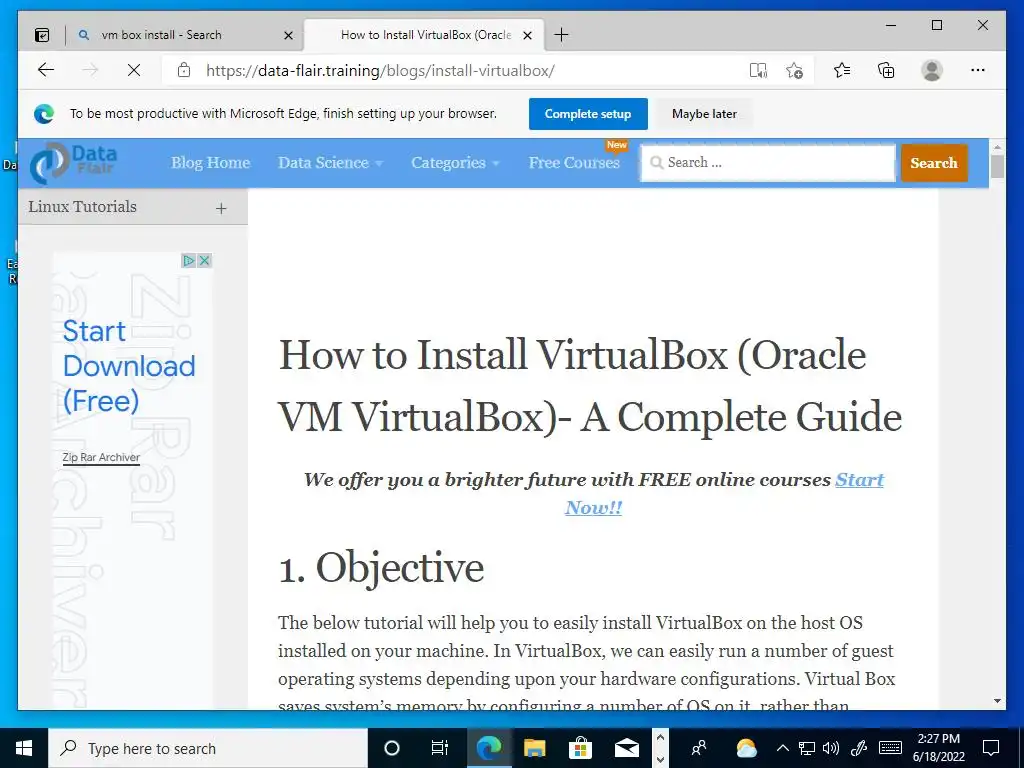This screenshot has width=1024, height=768.
Task: Open Collections panel
Action: click(x=886, y=70)
